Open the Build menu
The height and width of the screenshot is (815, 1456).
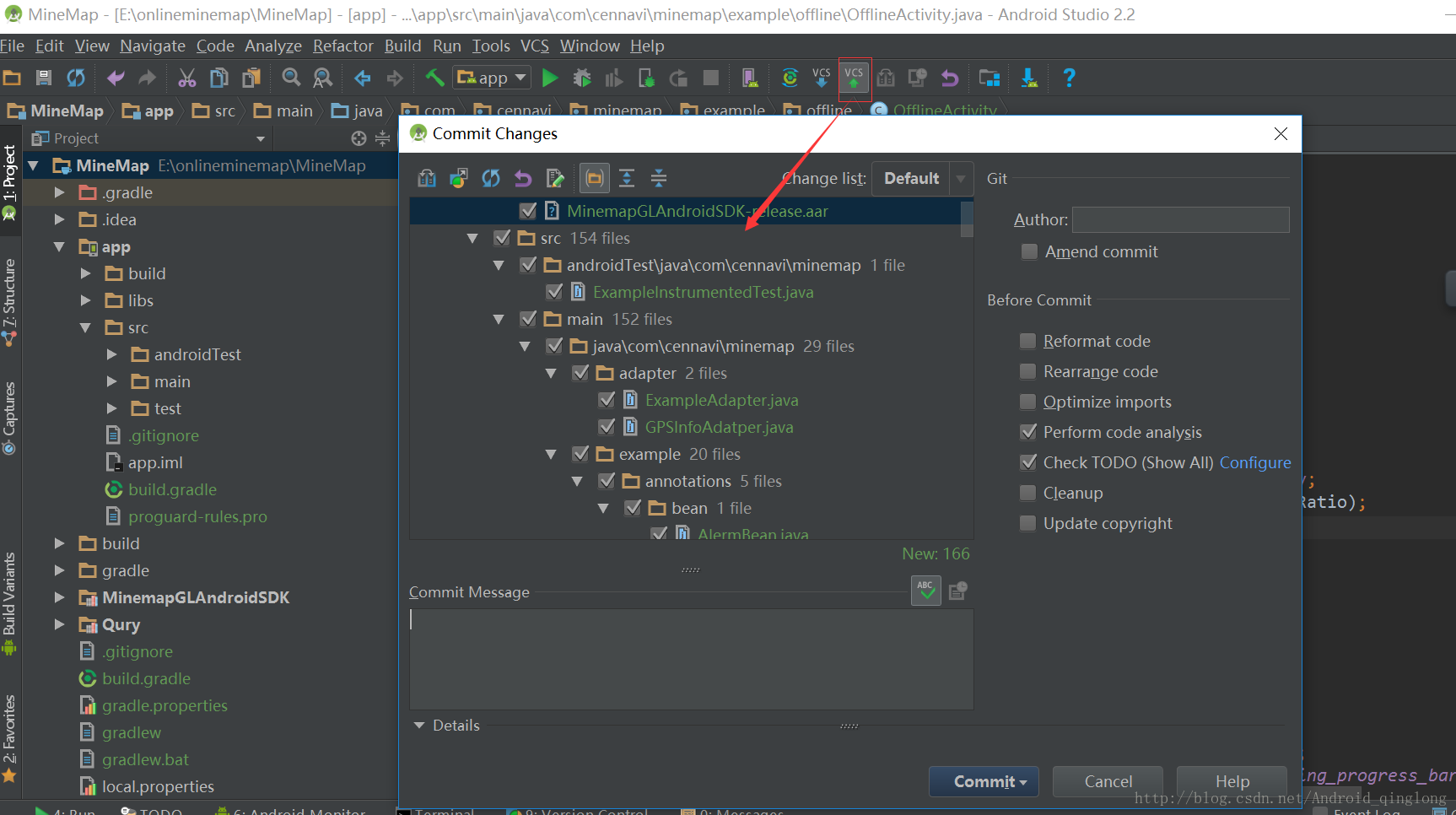coord(402,46)
